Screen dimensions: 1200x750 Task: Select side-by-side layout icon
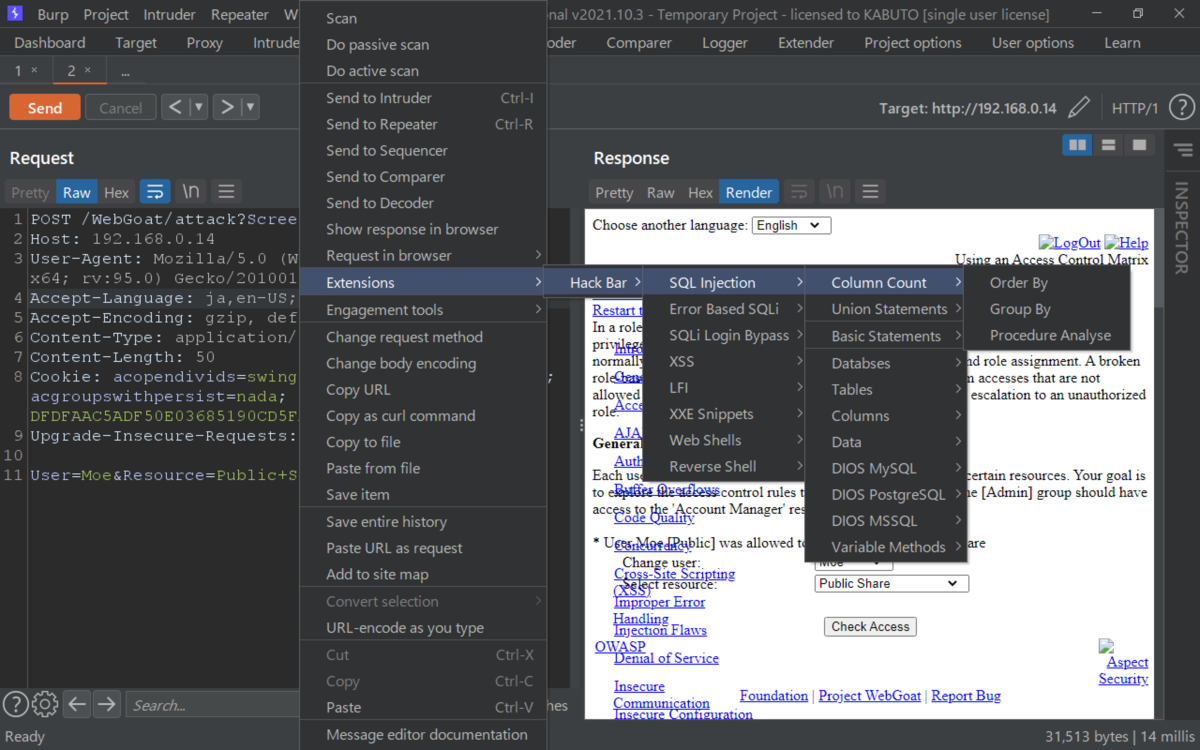(1077, 145)
